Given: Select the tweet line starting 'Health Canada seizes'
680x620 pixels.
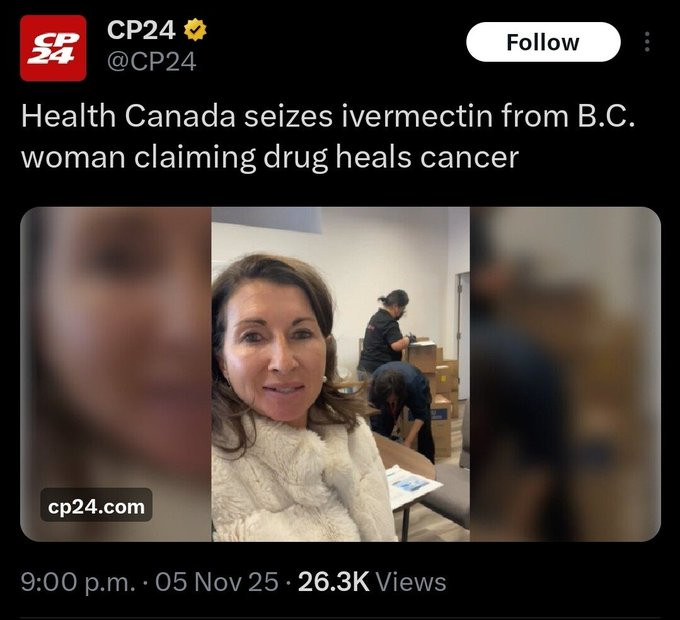Looking at the screenshot, I should click(328, 117).
